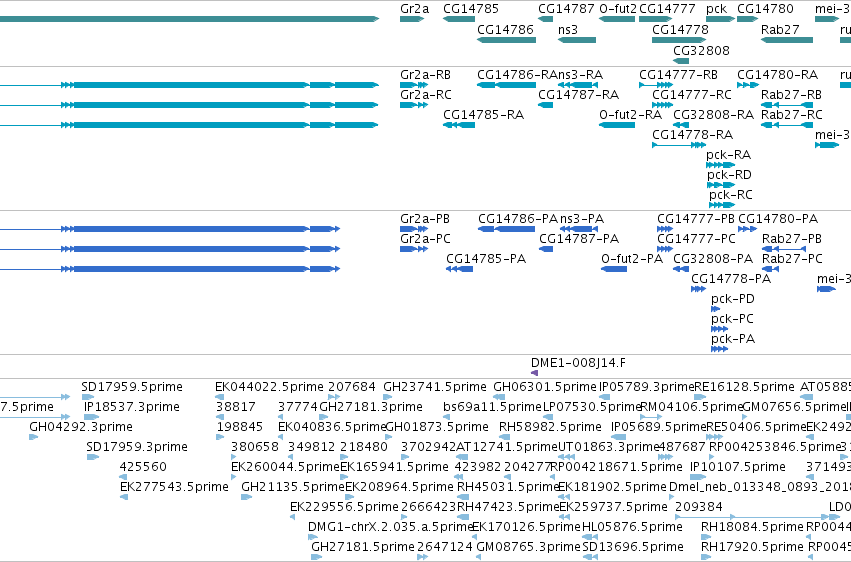Screen dimensions: 851x562
Task: Select the SD17959.5prime EST label
Action: [132, 387]
